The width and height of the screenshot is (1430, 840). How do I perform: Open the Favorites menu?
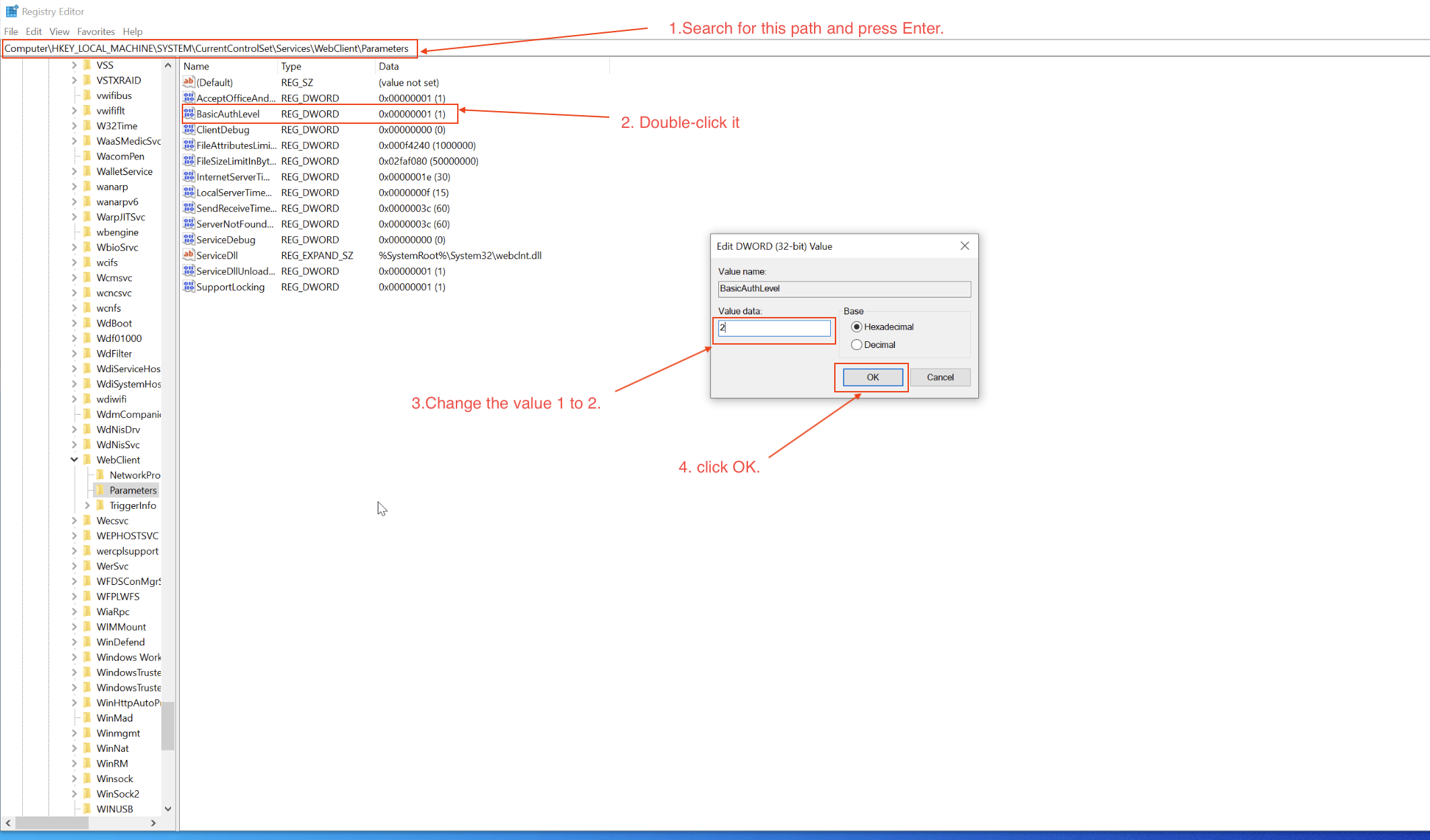(x=96, y=32)
